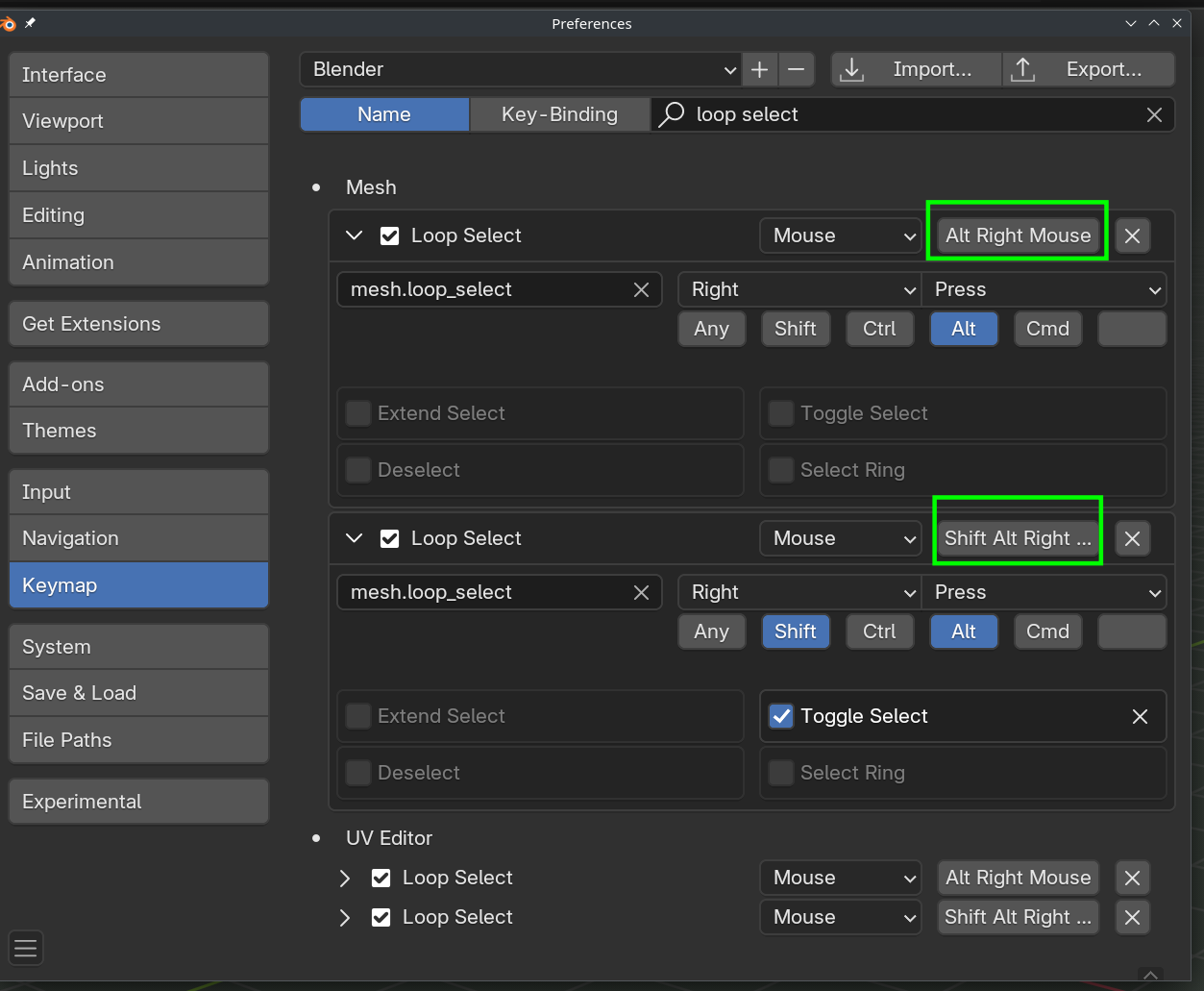Uncheck the enabled Toggle Select option

pos(781,716)
